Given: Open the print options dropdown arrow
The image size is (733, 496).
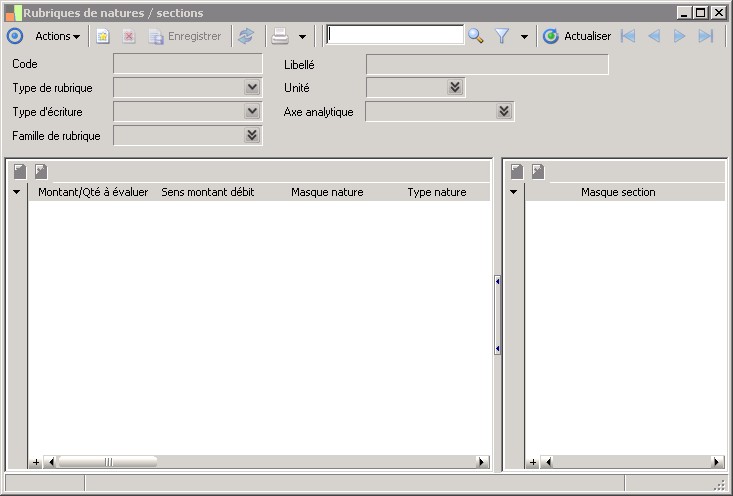Looking at the screenshot, I should pos(302,36).
